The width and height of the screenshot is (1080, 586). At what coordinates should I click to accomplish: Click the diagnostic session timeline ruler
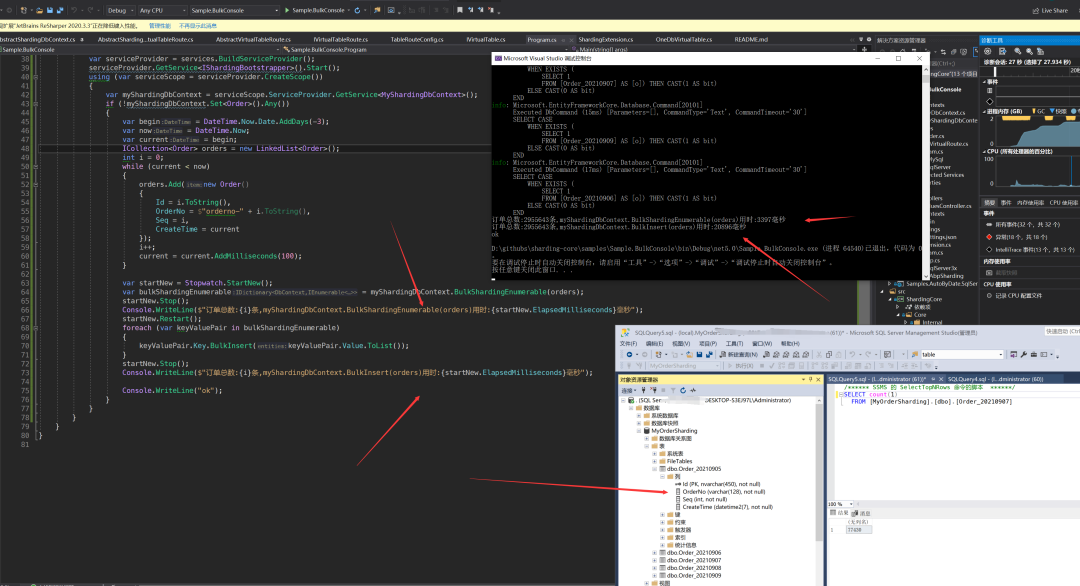click(1031, 71)
